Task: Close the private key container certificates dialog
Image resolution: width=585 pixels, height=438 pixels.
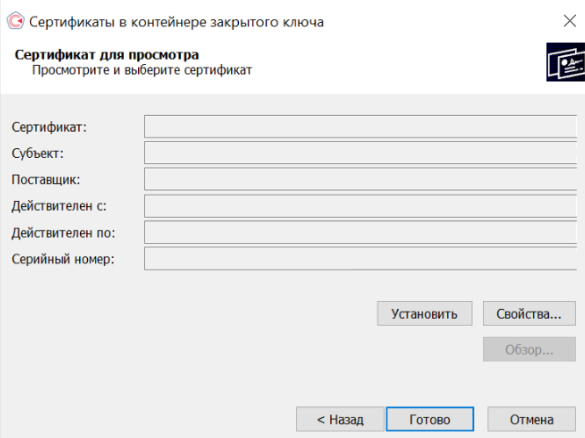Action: (x=570, y=21)
